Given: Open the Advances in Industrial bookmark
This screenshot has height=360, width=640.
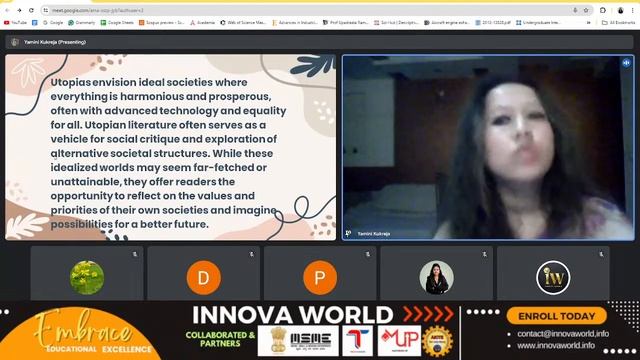Looking at the screenshot, I should click(295, 23).
